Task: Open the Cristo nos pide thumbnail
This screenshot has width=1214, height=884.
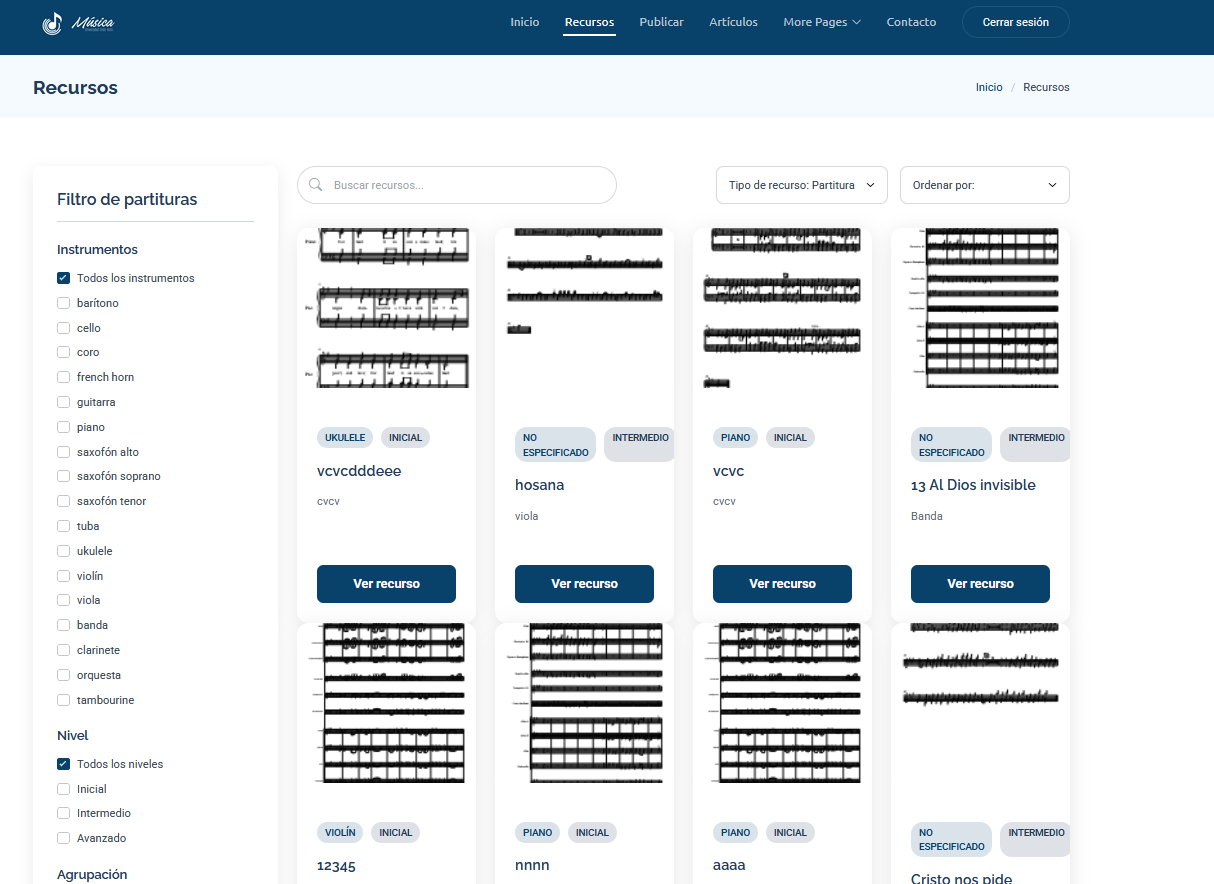Action: [980, 703]
